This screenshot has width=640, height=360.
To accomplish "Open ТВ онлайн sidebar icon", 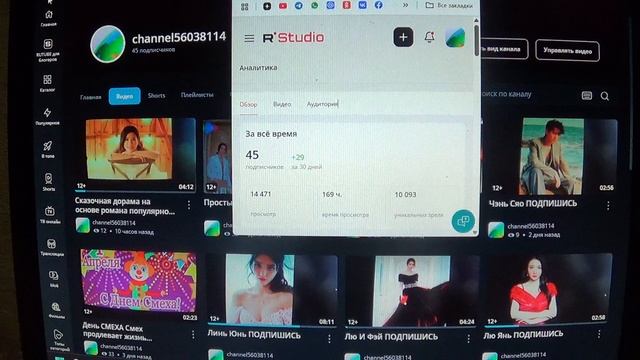I will click(x=50, y=215).
